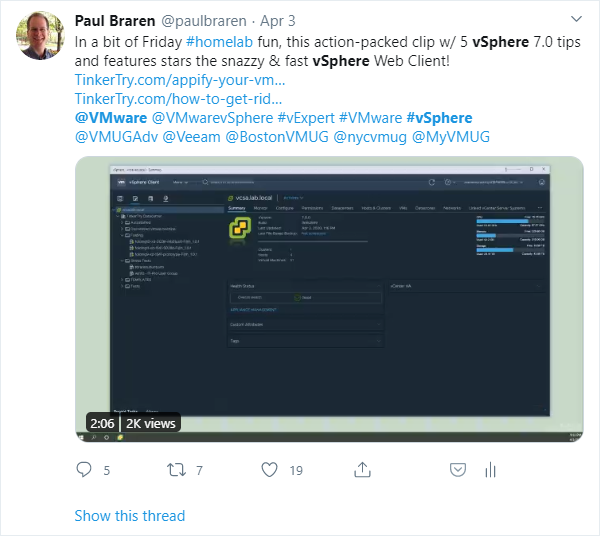The image size is (600, 536).
Task: Open the @paulbraren handle link
Action: [204, 21]
